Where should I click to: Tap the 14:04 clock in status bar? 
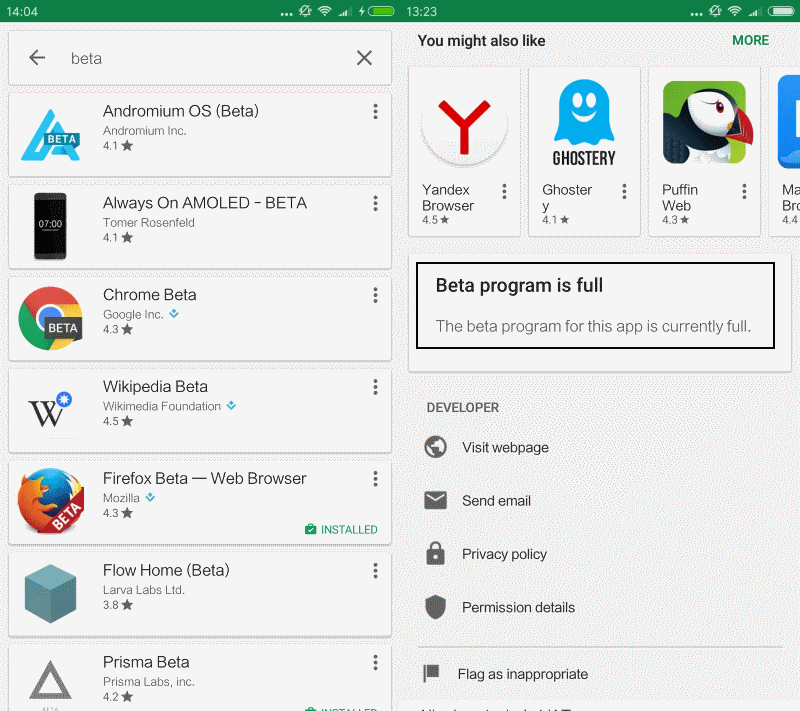click(22, 11)
